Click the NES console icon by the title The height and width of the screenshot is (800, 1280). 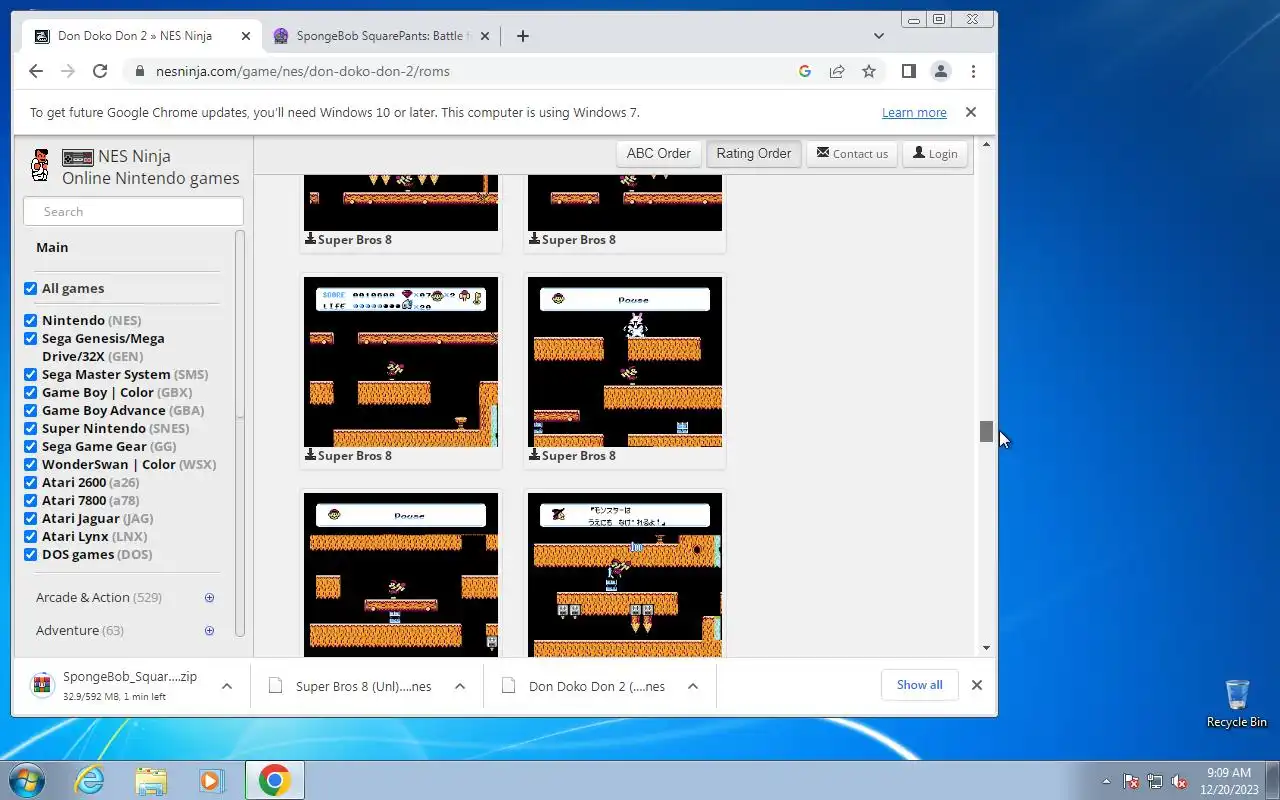tap(78, 157)
